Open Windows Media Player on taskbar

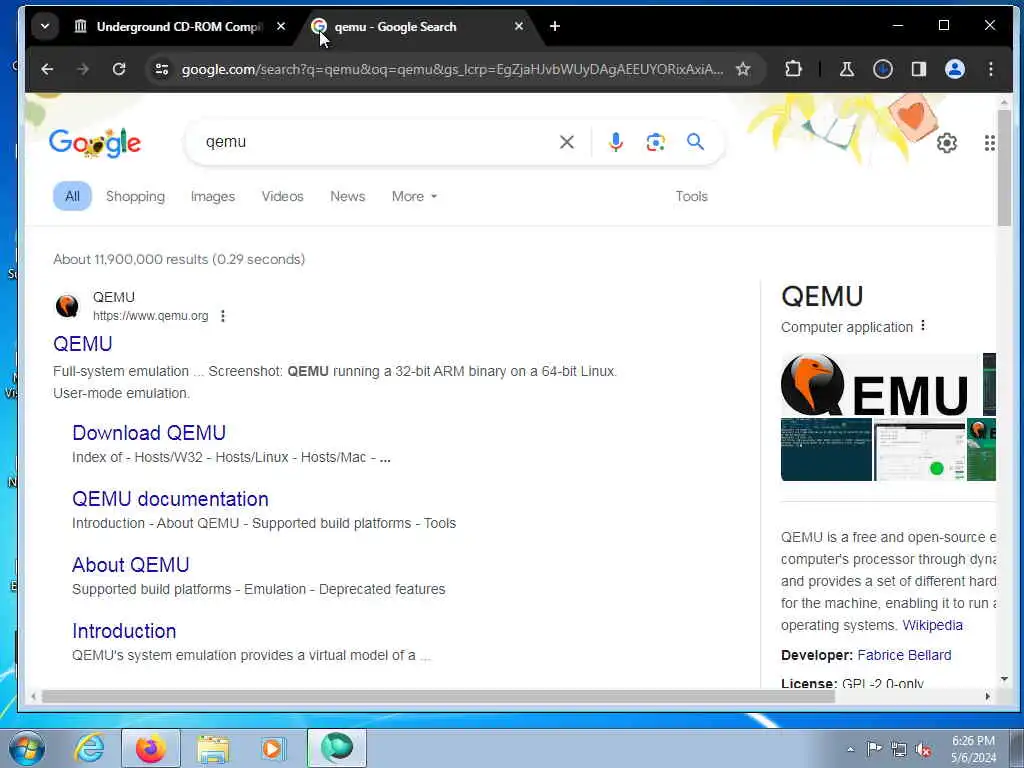[x=273, y=748]
